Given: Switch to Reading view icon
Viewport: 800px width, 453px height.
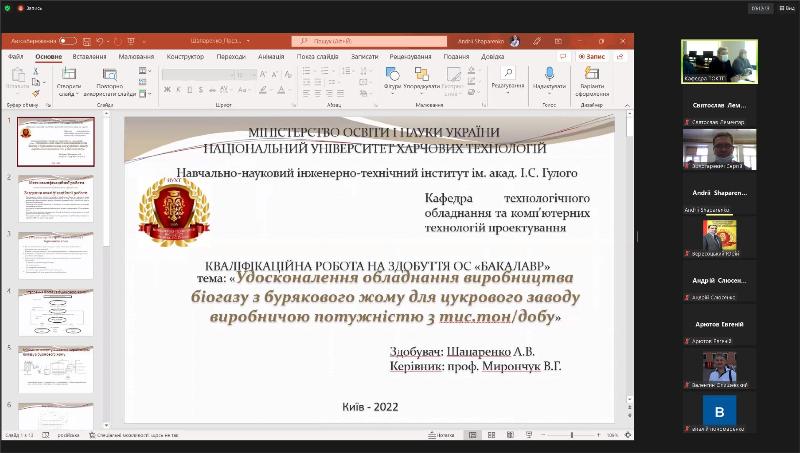Looking at the screenshot, I should 510,435.
